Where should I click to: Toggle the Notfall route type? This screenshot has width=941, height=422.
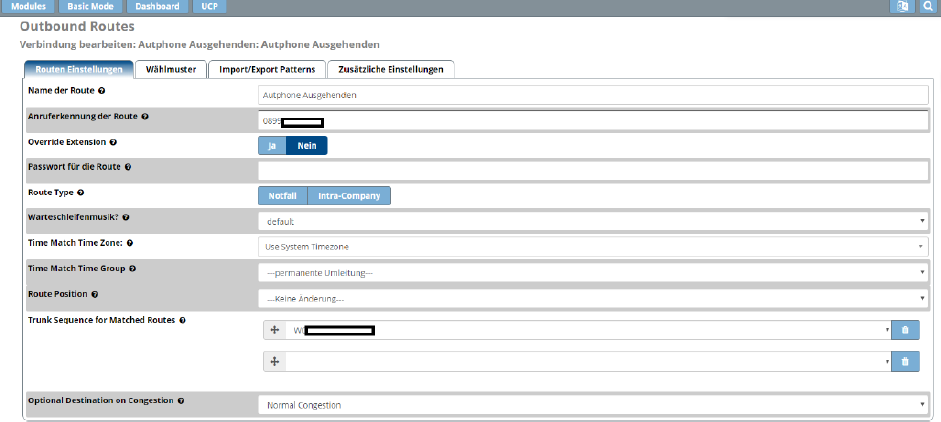282,196
